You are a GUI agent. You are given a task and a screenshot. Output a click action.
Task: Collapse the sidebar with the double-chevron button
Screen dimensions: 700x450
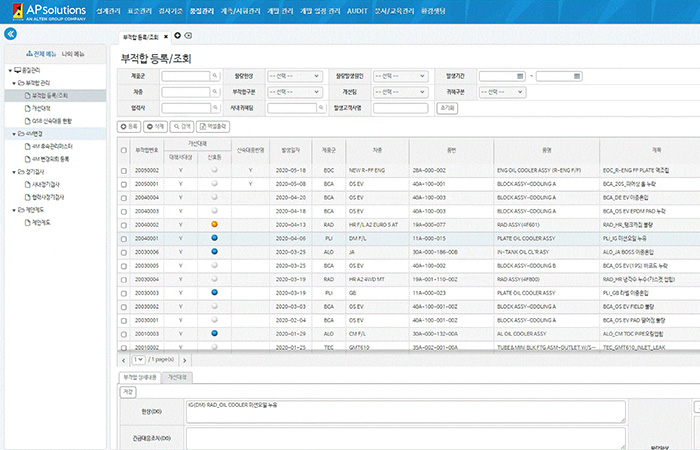tap(10, 34)
